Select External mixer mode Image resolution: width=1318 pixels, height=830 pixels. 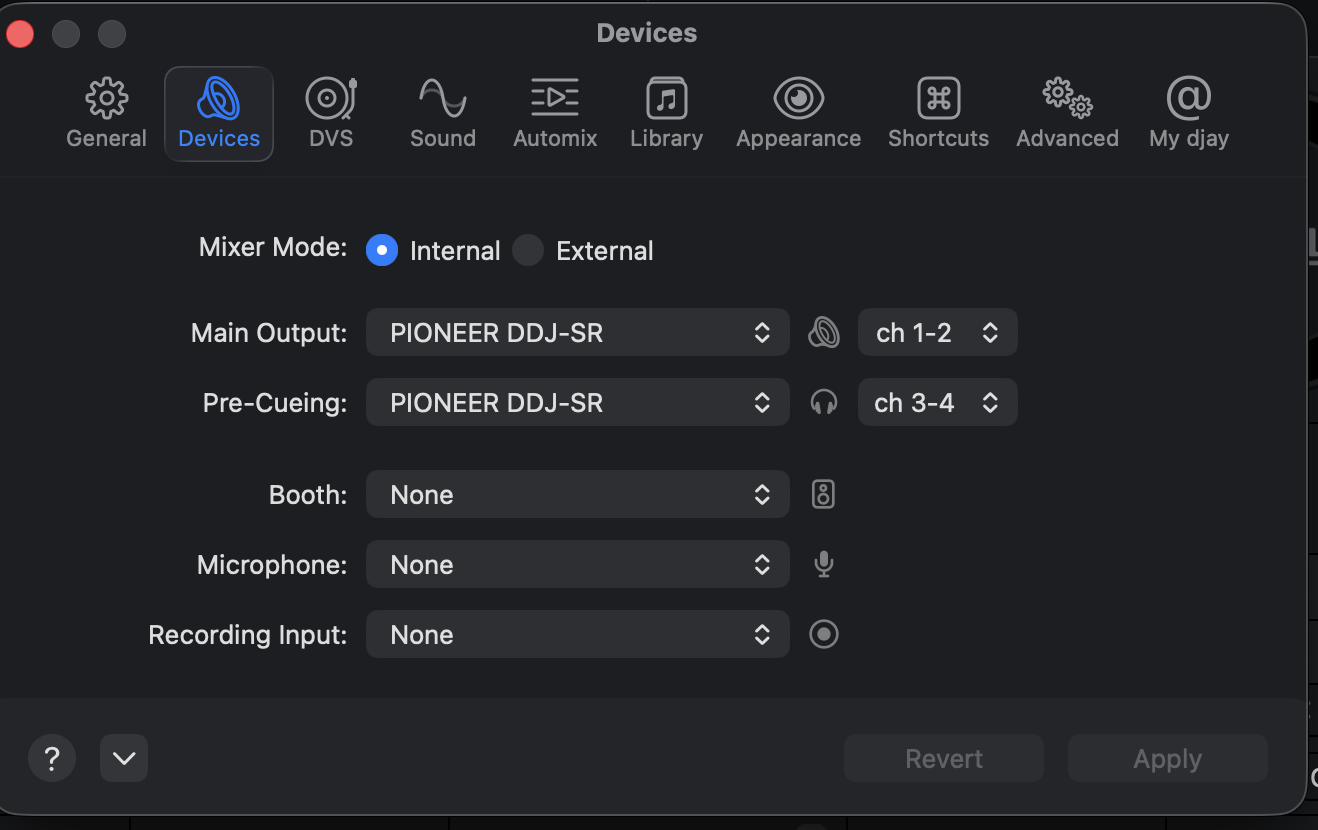tap(528, 250)
